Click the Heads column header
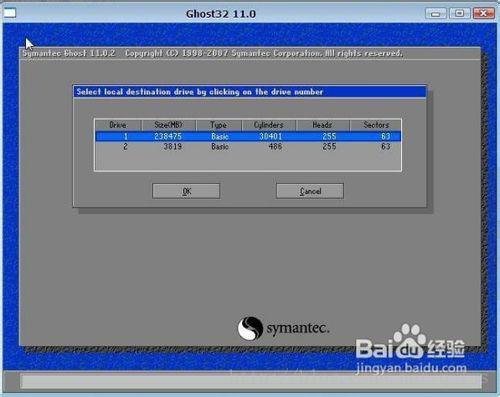Image resolution: width=500 pixels, height=397 pixels. pyautogui.click(x=322, y=125)
